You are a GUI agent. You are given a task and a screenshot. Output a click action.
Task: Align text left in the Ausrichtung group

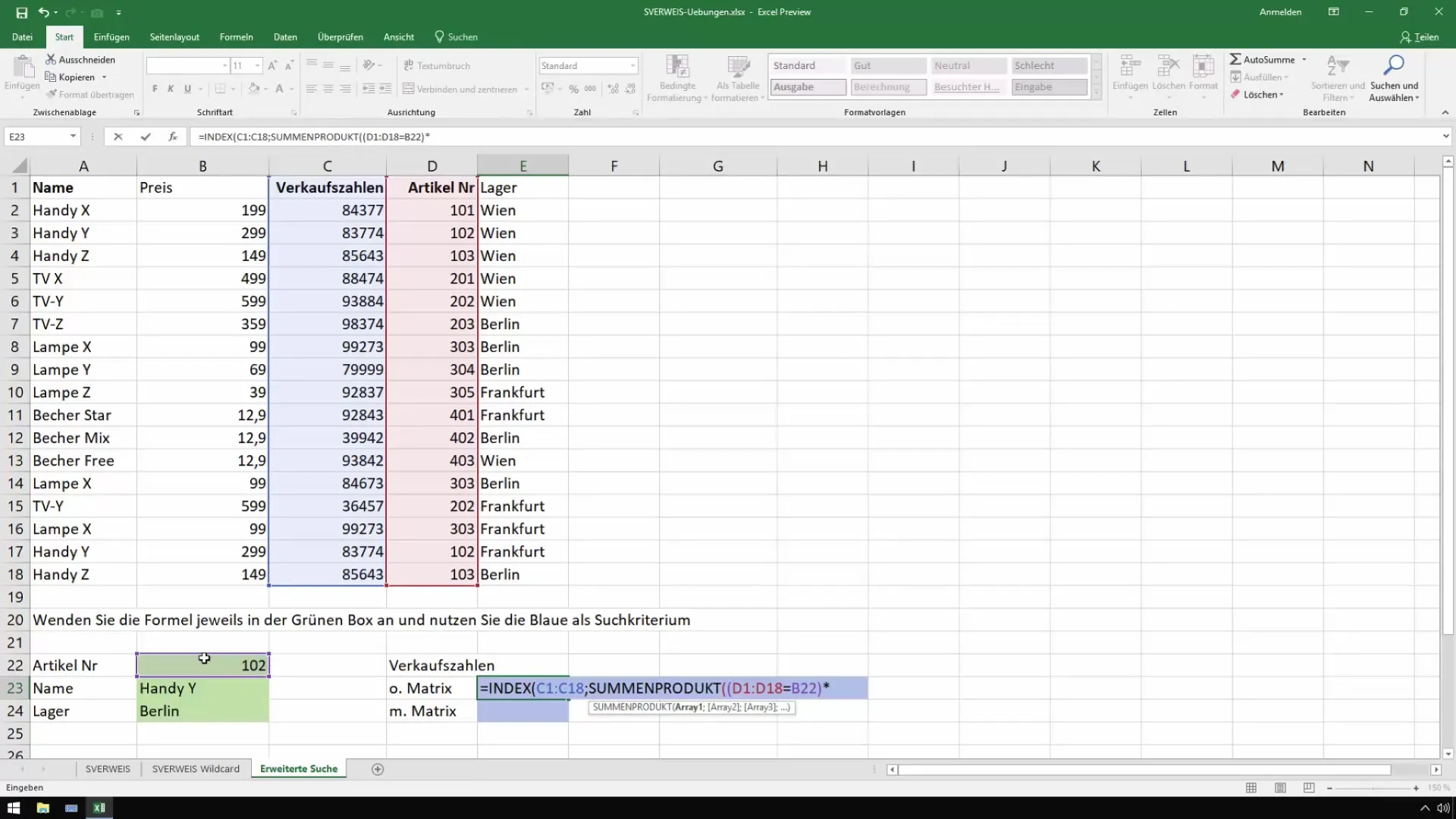pyautogui.click(x=312, y=89)
